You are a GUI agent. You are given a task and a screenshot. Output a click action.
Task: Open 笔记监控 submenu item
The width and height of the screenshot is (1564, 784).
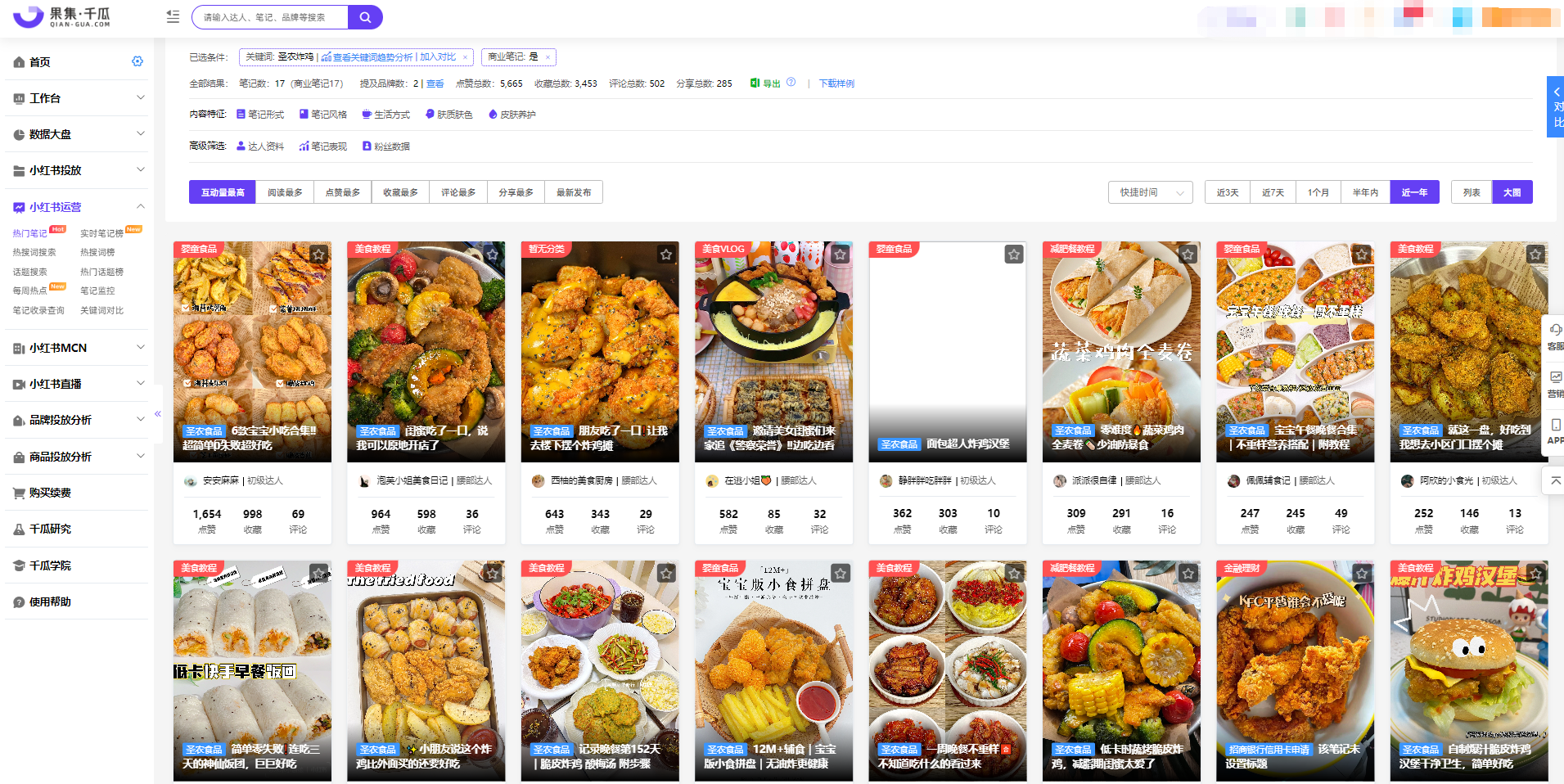tap(97, 291)
